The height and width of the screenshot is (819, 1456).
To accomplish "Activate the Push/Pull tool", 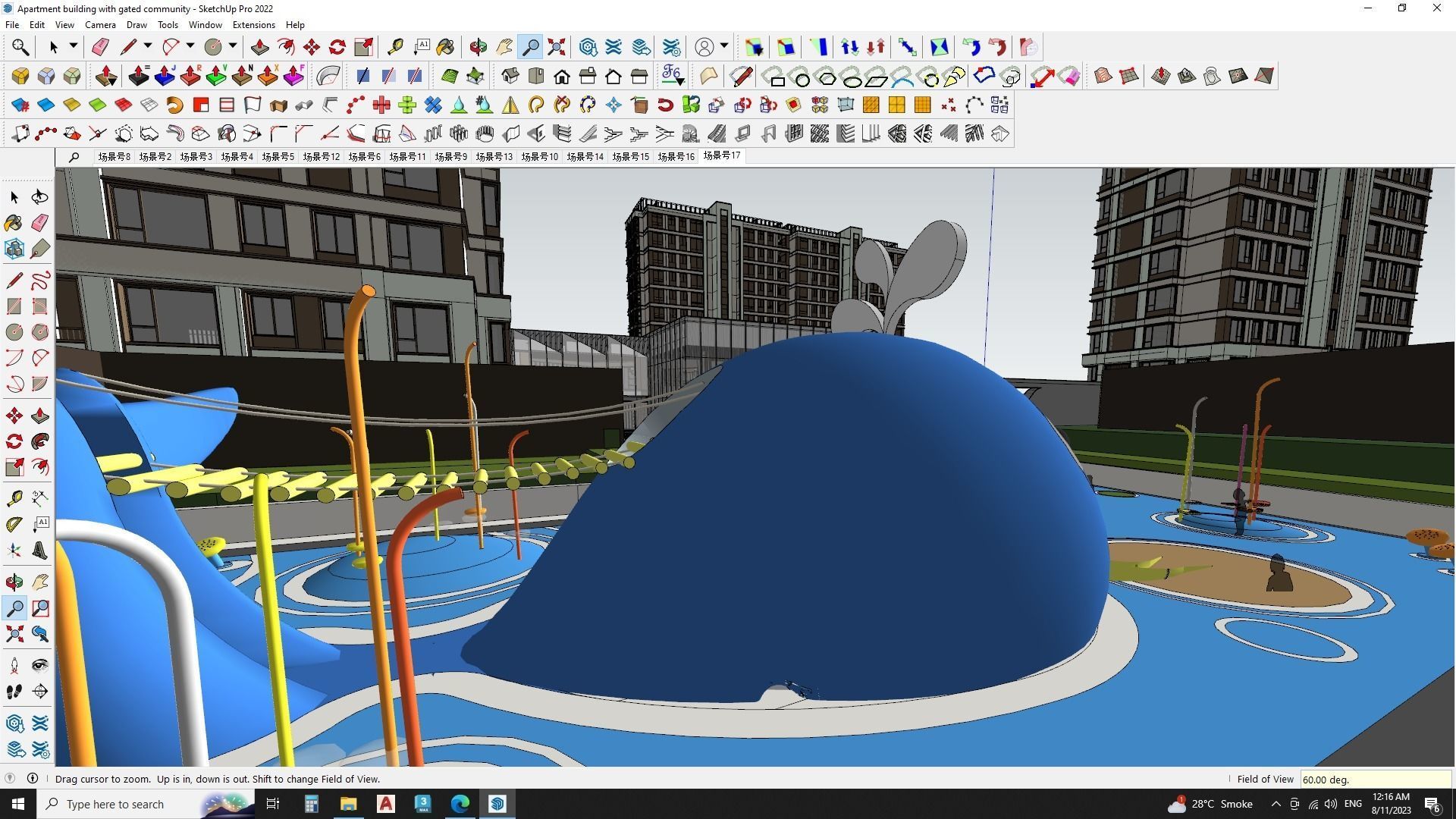I will tap(259, 47).
